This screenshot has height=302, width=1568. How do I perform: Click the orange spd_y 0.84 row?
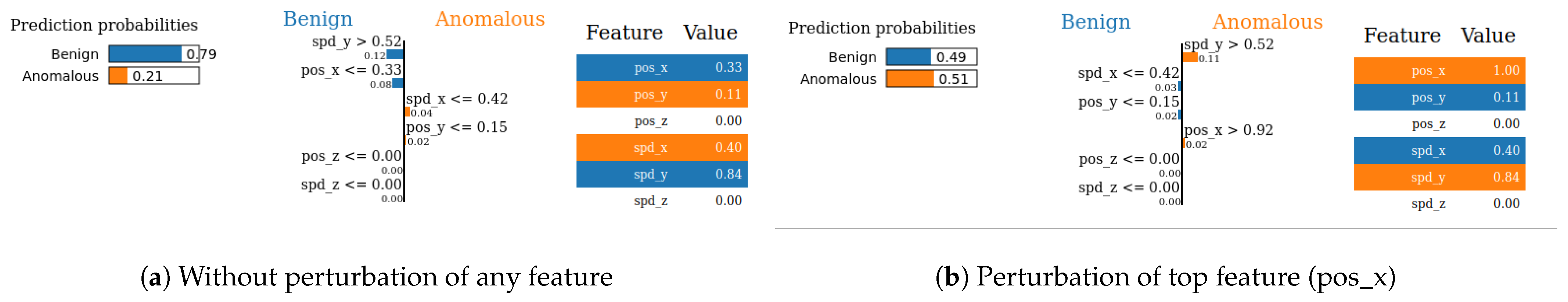coord(1439,177)
